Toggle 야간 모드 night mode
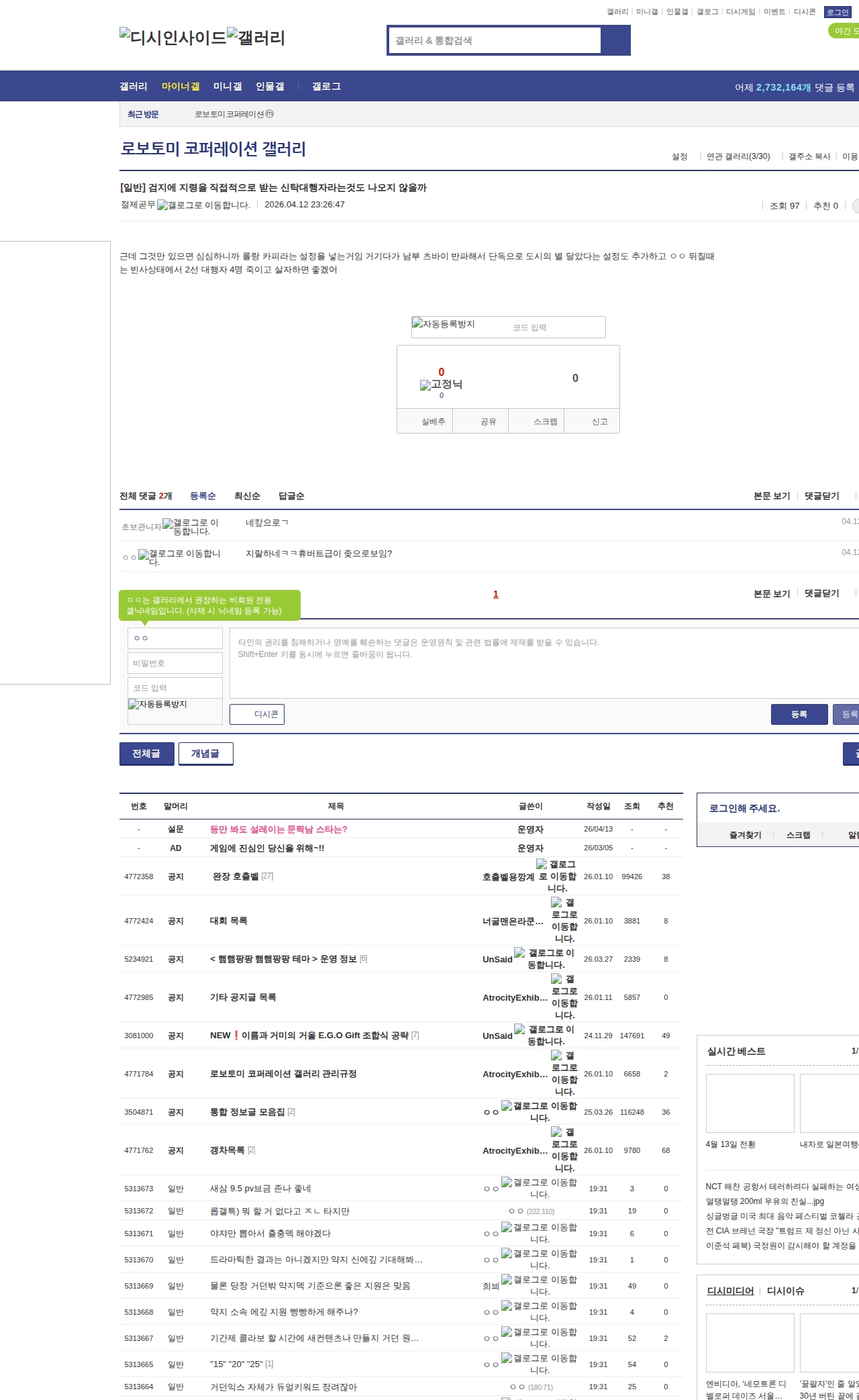Image resolution: width=859 pixels, height=1400 pixels. click(844, 31)
